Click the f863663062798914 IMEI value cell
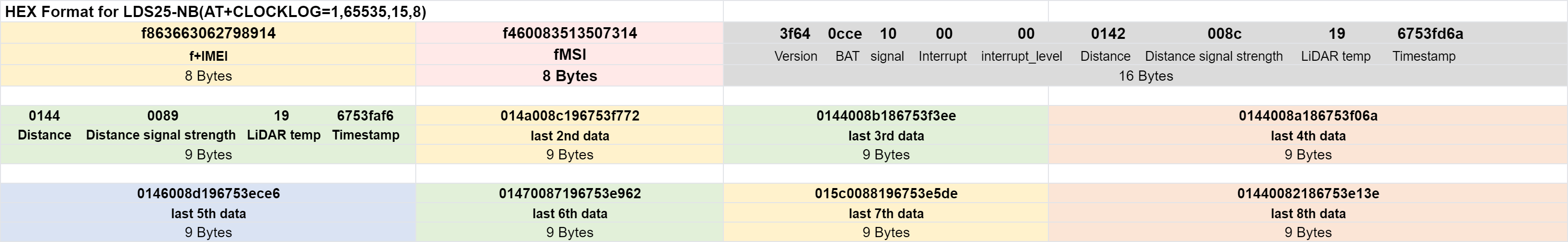1568x242 pixels. coord(208,33)
